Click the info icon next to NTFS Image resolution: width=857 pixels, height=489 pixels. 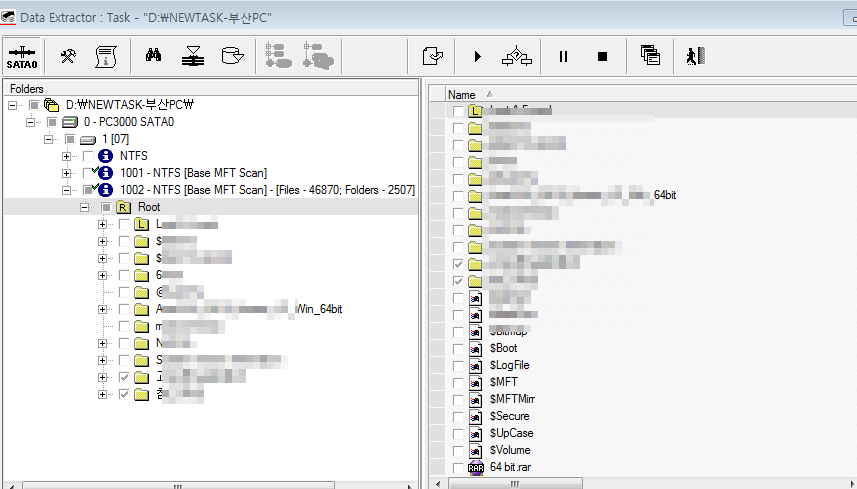[x=105, y=156]
